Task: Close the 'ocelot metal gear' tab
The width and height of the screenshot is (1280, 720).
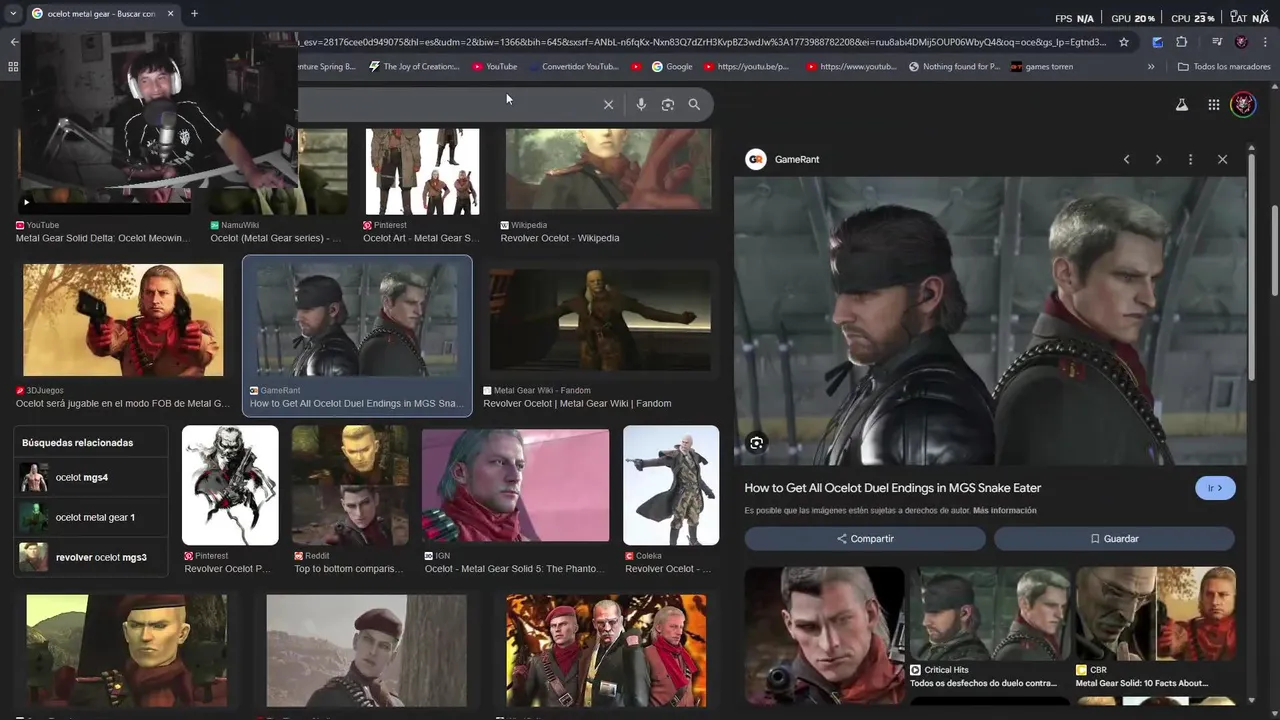Action: (170, 13)
